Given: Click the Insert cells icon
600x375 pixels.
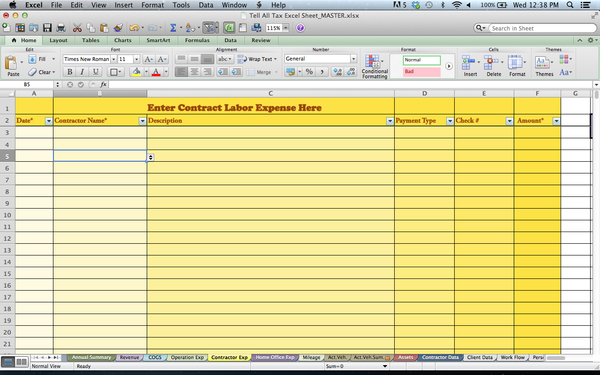Looking at the screenshot, I should (x=468, y=61).
